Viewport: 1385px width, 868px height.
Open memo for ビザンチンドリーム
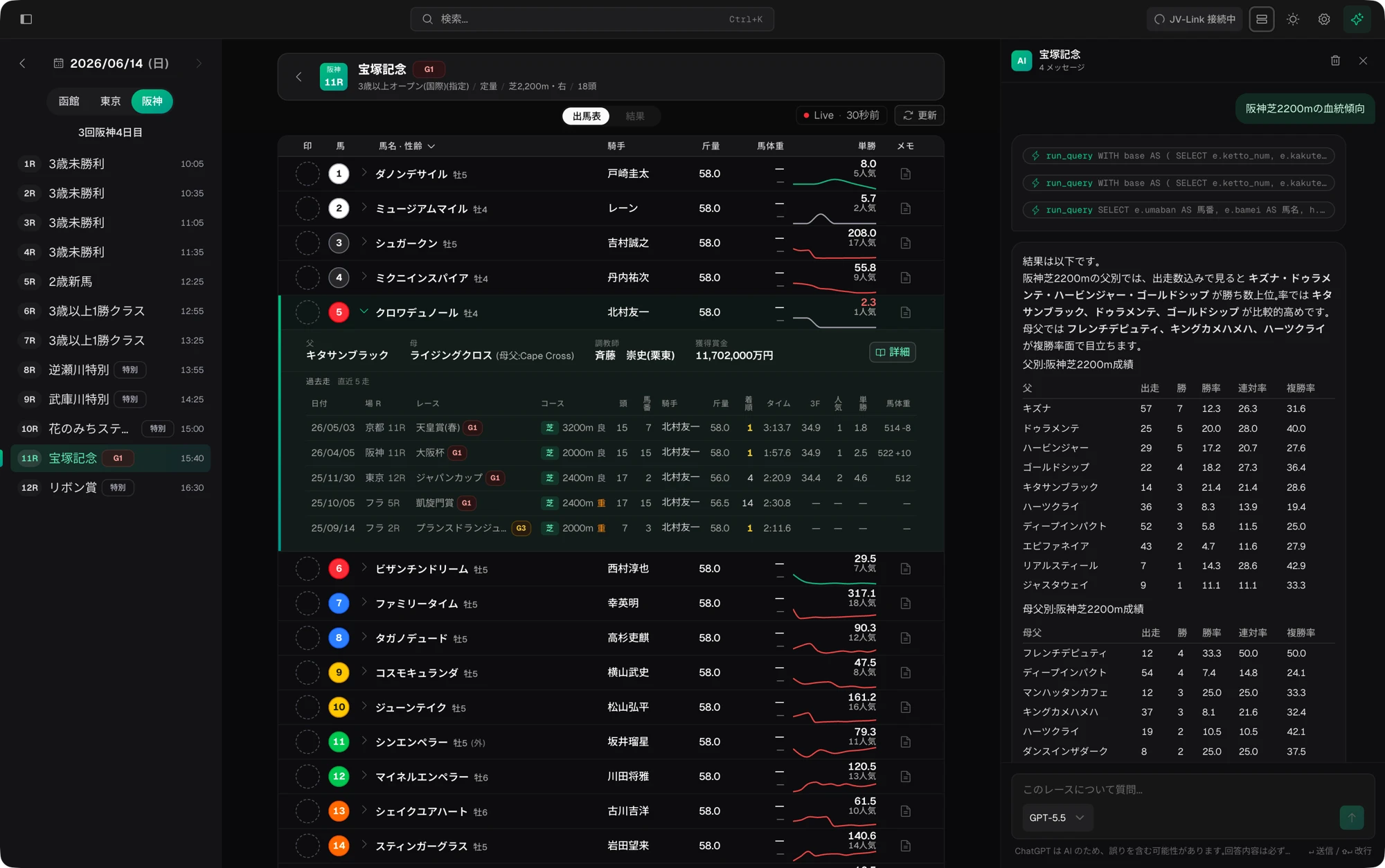coord(905,568)
